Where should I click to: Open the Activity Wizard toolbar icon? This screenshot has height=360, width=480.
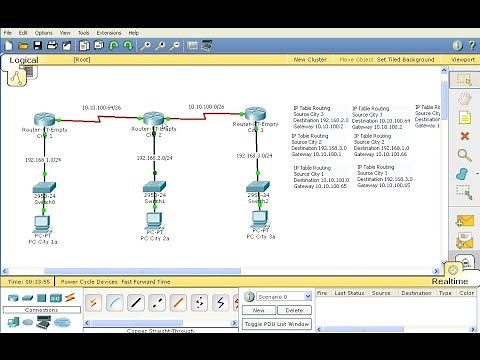coord(67,45)
